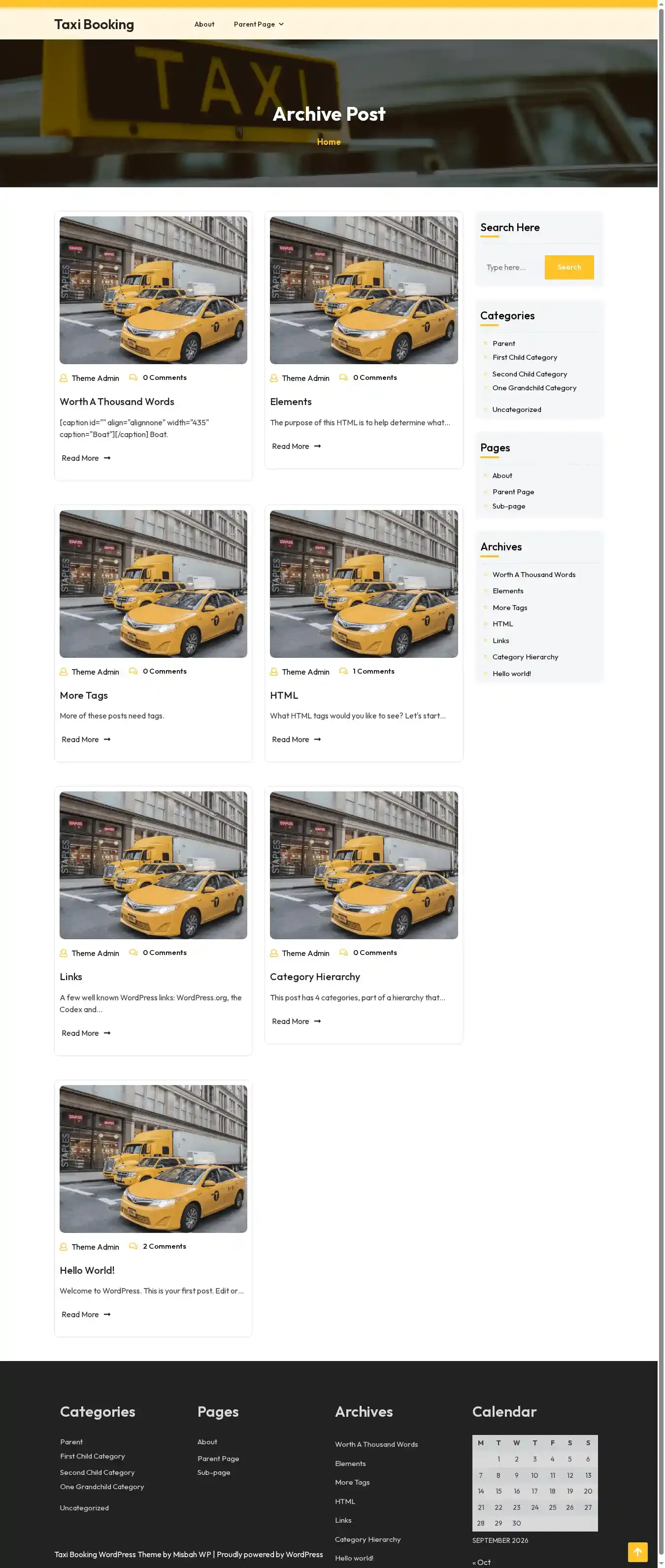Viewport: 665px width, 1568px height.
Task: Click the Taxi Booking site title
Action: [94, 24]
